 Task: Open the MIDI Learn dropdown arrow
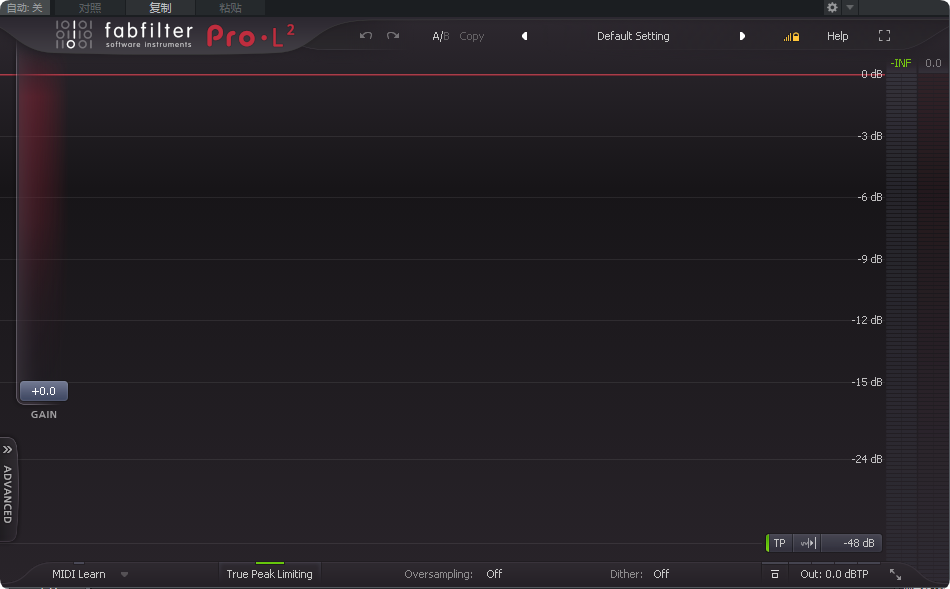click(x=124, y=574)
